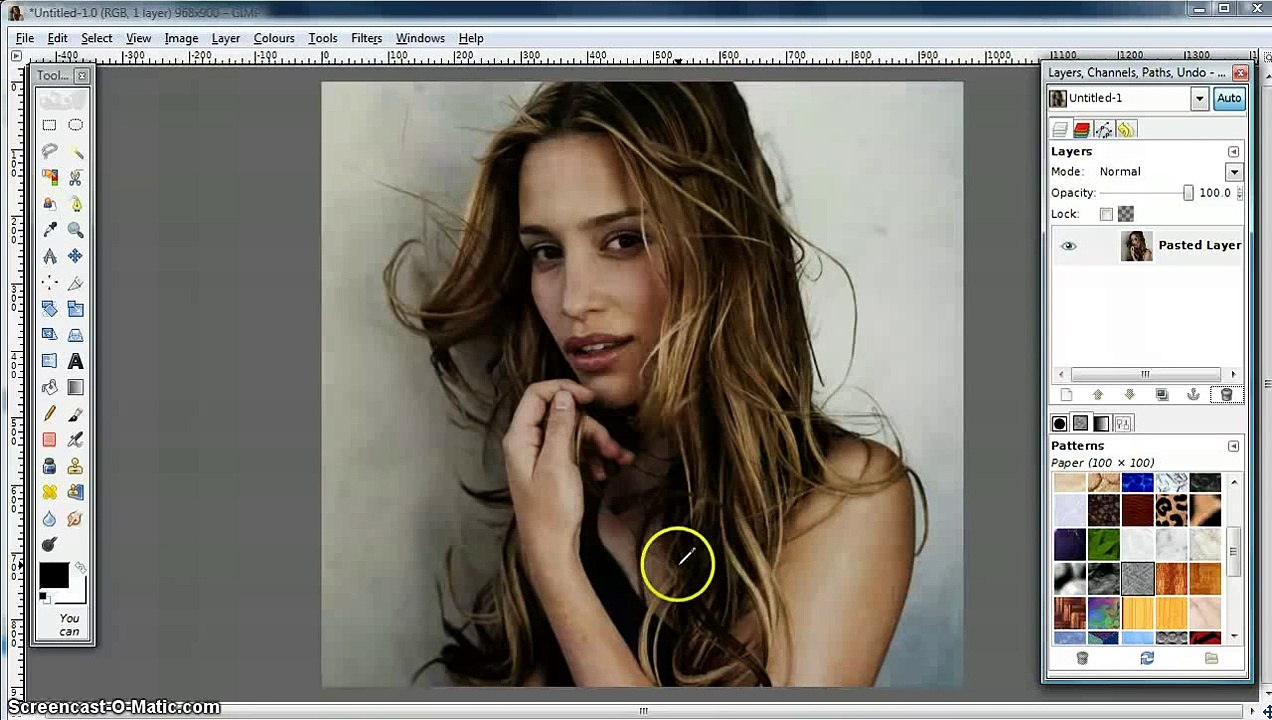
Task: Enable the lock pixels checkbox
Action: pos(1106,214)
